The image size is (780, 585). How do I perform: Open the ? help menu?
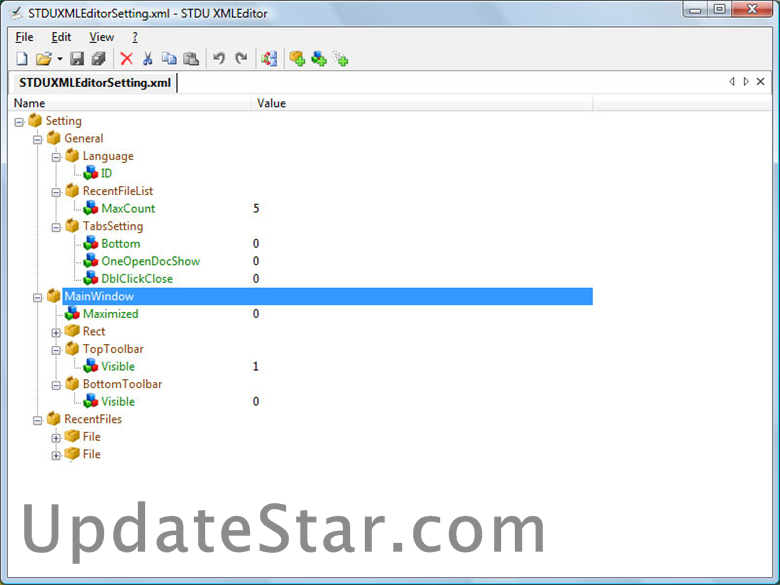click(x=135, y=37)
